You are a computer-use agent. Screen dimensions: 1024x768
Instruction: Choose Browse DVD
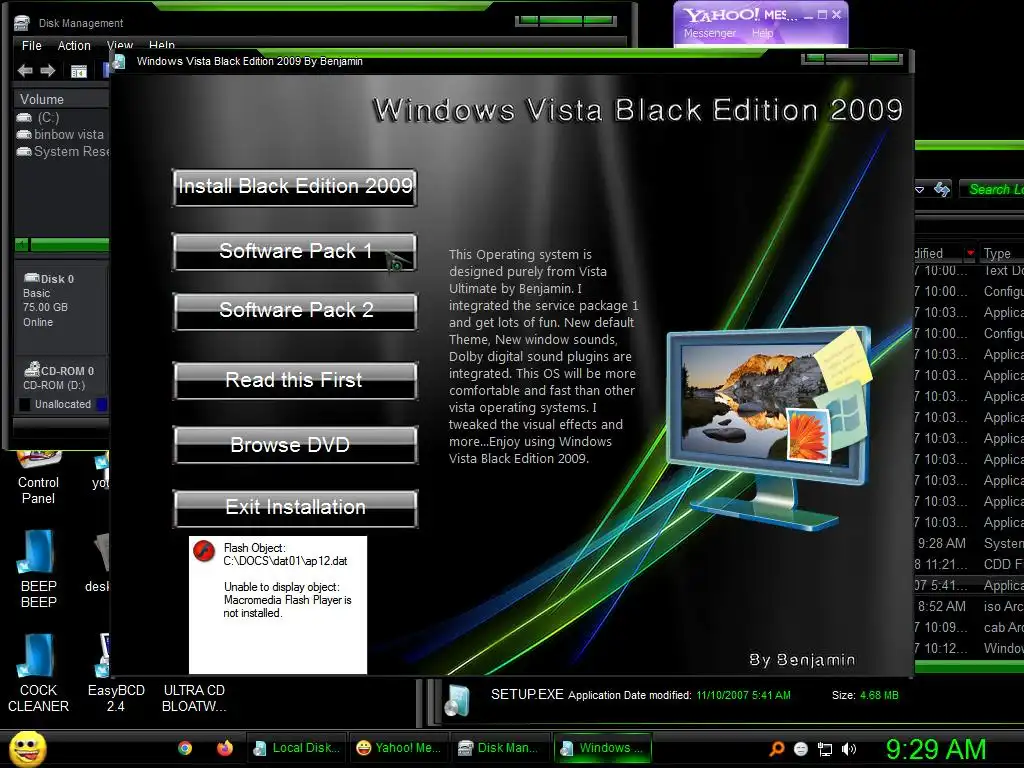click(x=295, y=445)
